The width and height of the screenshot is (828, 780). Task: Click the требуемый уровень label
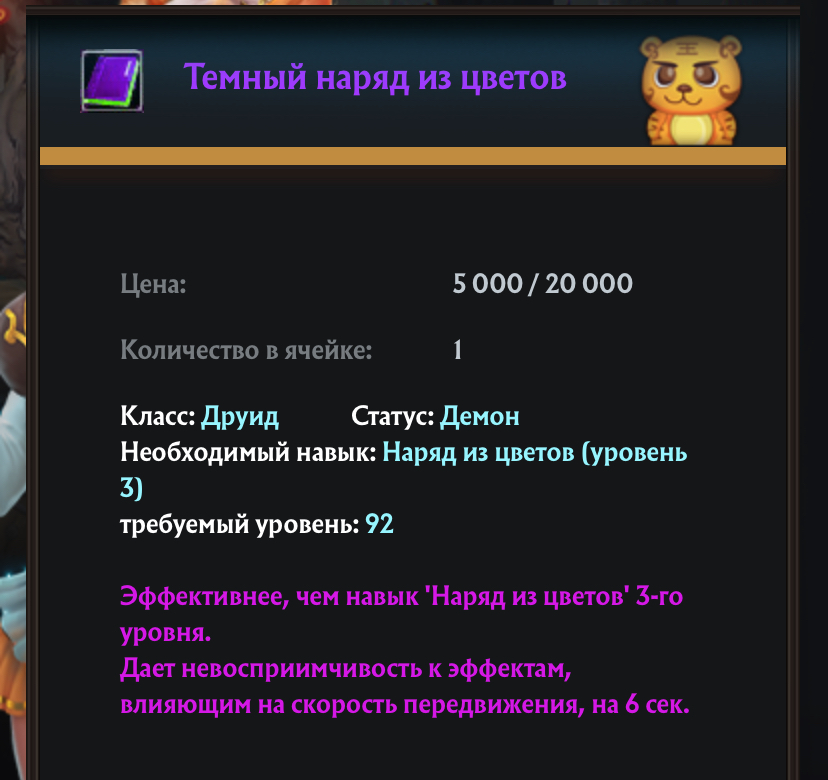240,525
